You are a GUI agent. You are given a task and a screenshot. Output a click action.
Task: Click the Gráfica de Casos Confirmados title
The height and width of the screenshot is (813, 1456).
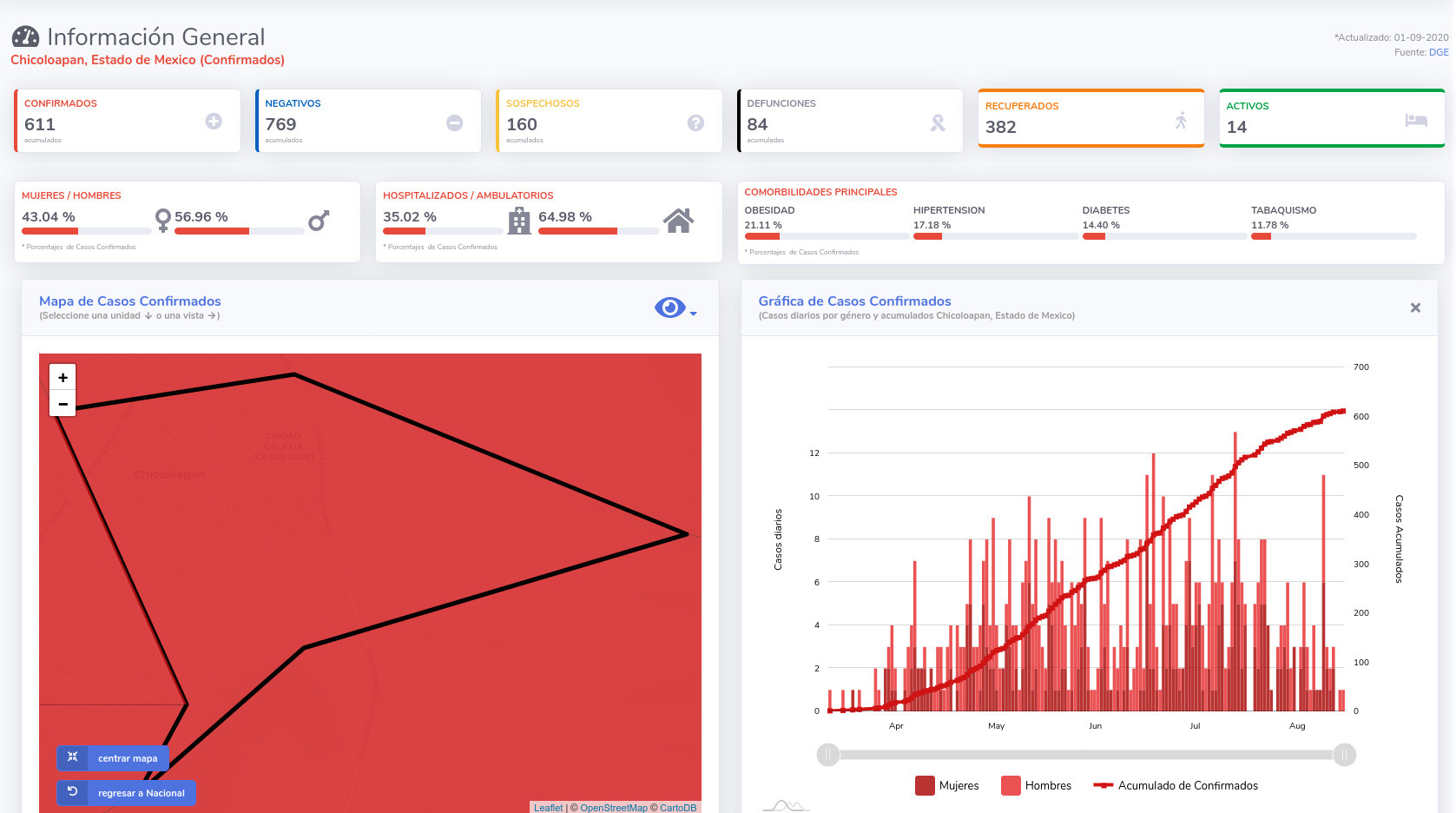pos(855,301)
